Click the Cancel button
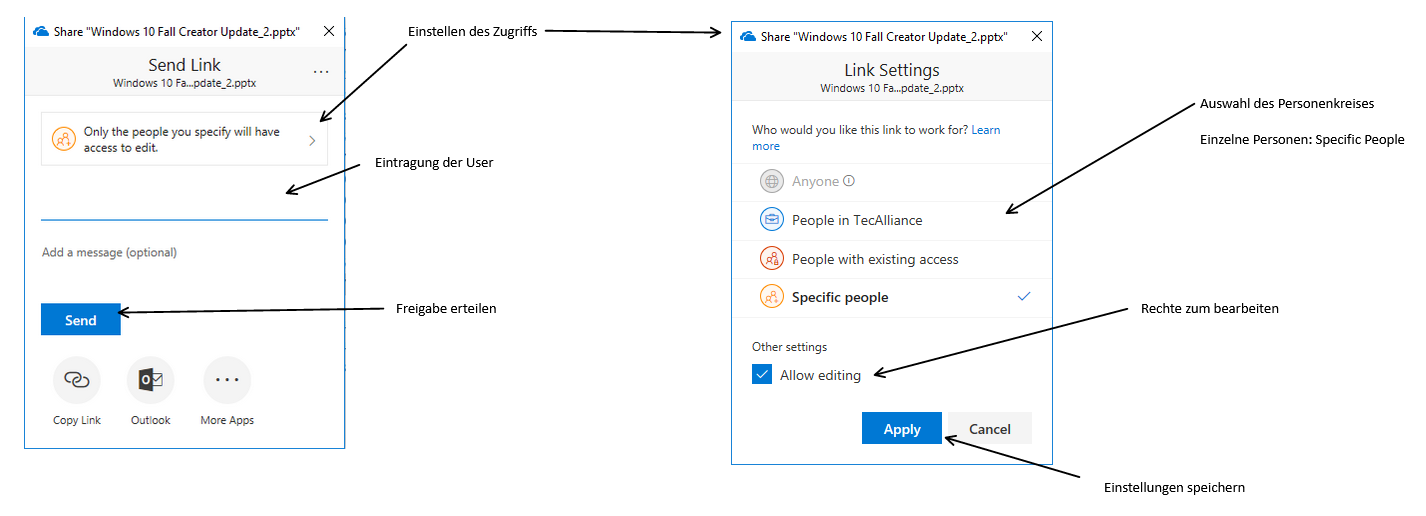This screenshot has width=1426, height=516. coord(990,429)
